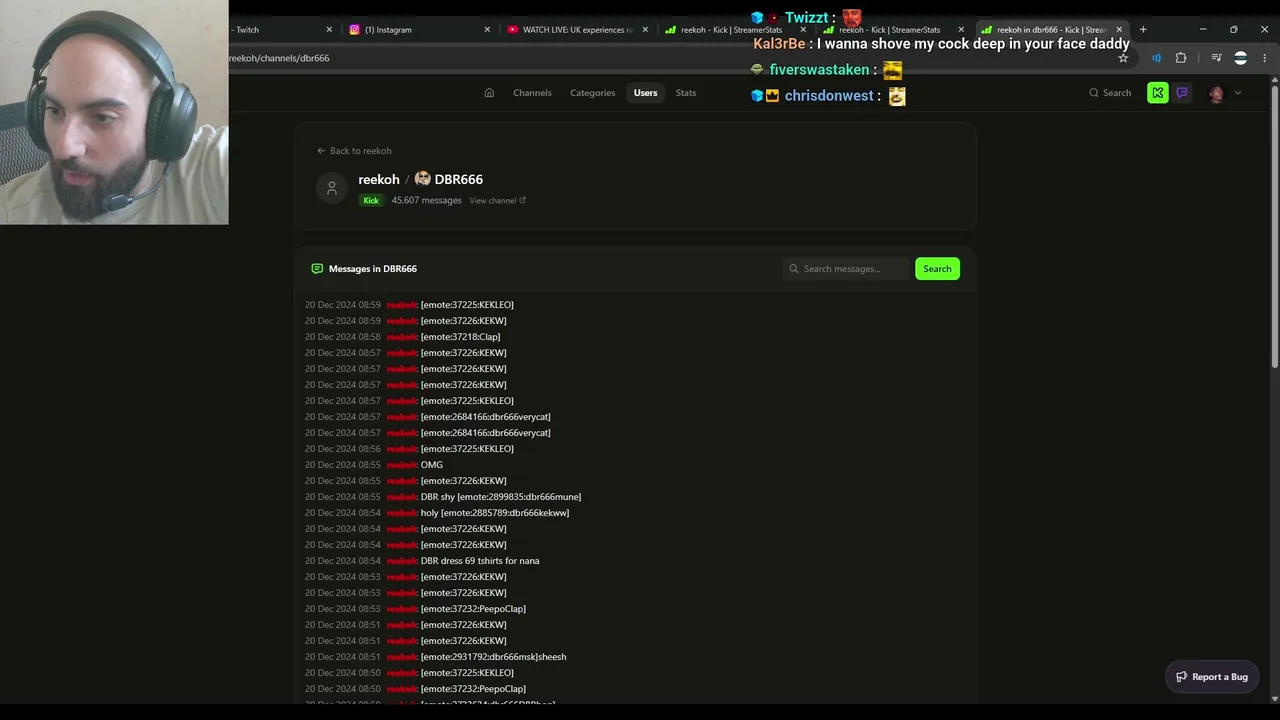This screenshot has height=720, width=1280.
Task: Click the blue extension icon beside the bookmark star
Action: [x=1156, y=58]
